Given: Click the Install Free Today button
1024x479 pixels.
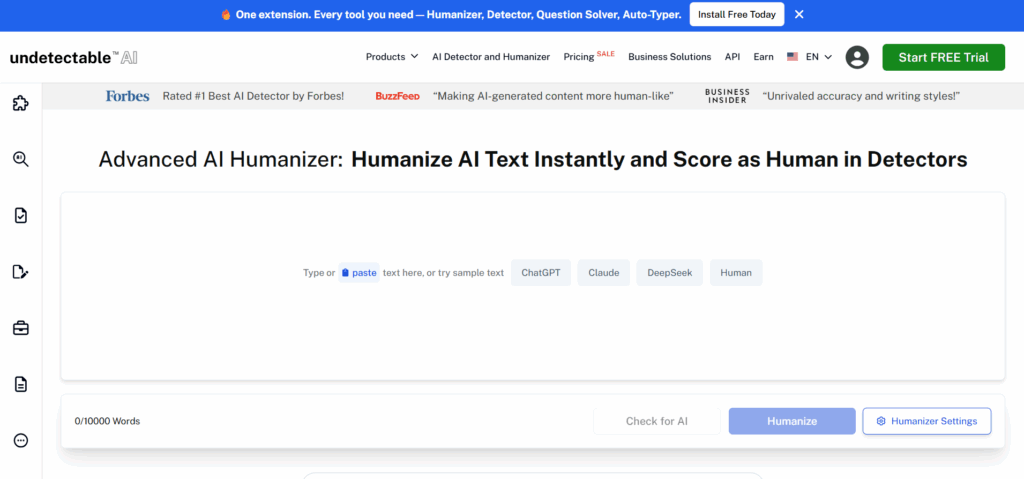Looking at the screenshot, I should pos(736,15).
